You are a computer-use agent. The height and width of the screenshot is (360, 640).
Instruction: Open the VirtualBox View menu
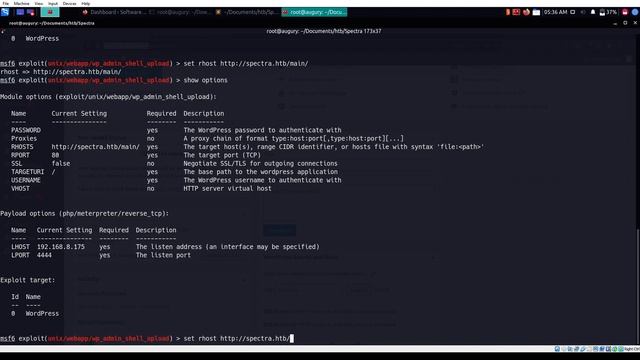coord(38,3)
